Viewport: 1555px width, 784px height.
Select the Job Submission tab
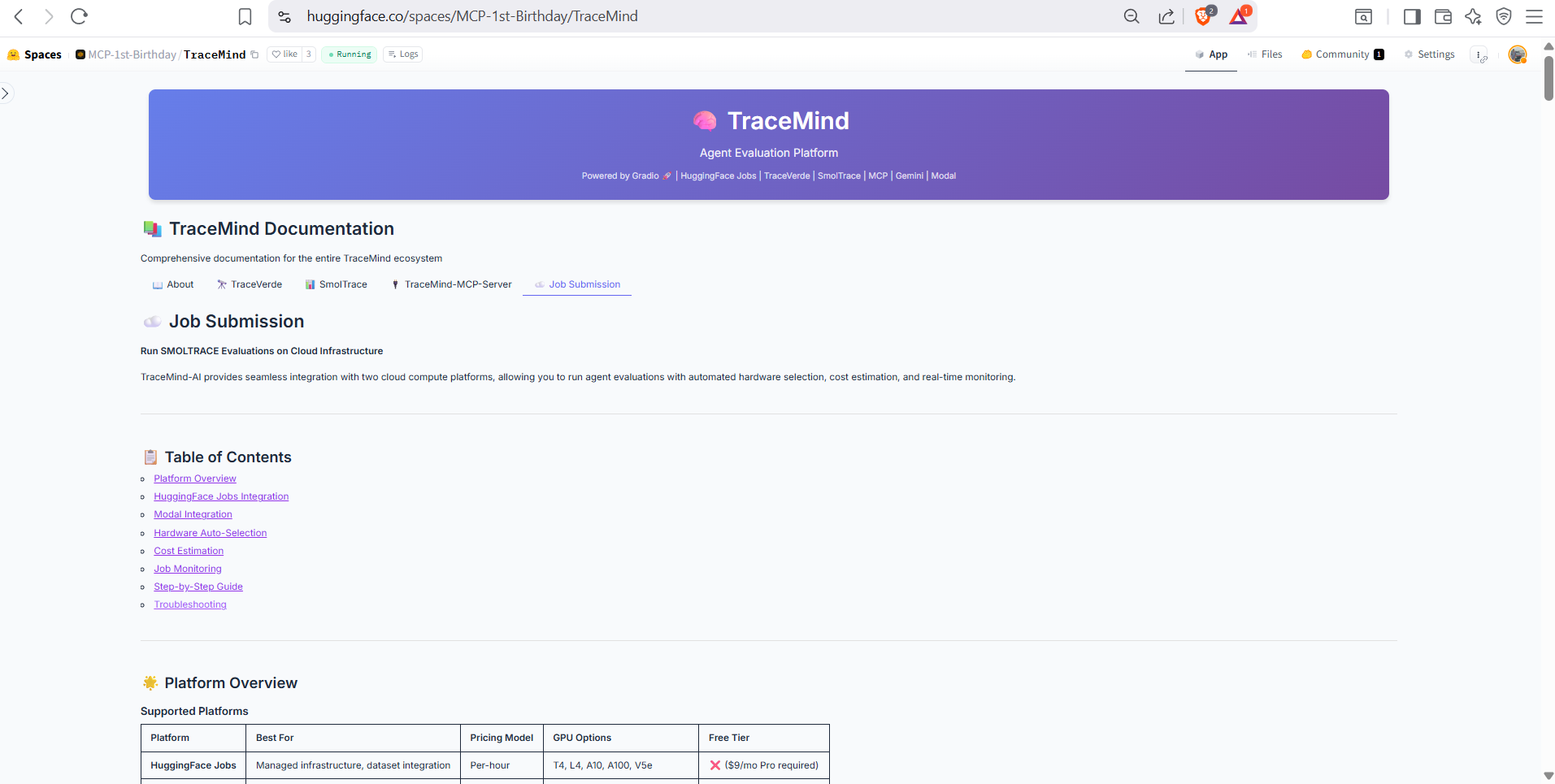click(x=577, y=284)
